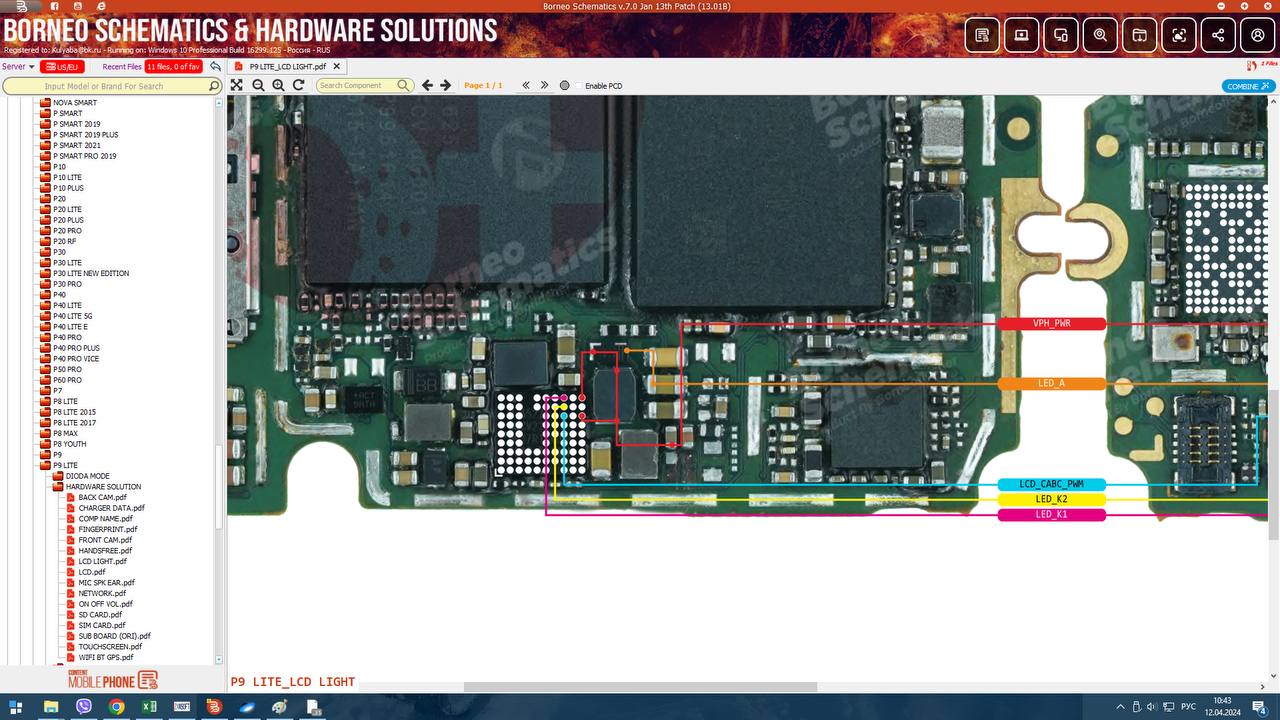Click the Content Mobile Phone logo button
The width and height of the screenshot is (1280, 720).
113,680
